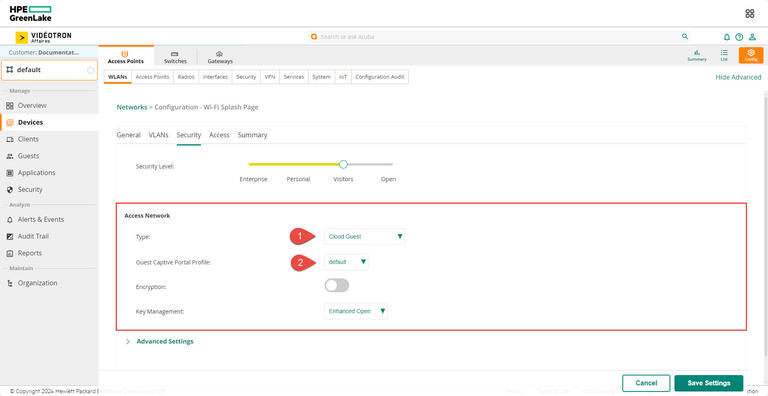Image resolution: width=768 pixels, height=396 pixels.
Task: Open Reports in the sidebar
Action: [29, 253]
